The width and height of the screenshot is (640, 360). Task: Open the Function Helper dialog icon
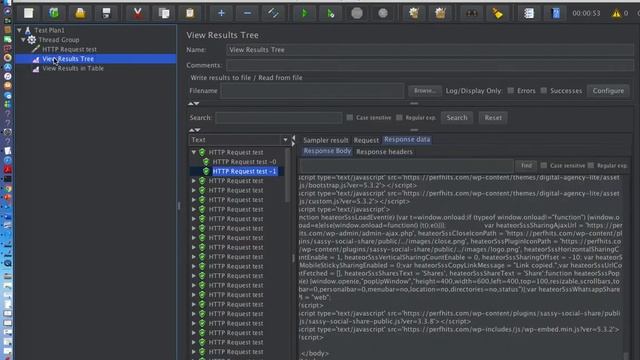pyautogui.click(x=529, y=13)
